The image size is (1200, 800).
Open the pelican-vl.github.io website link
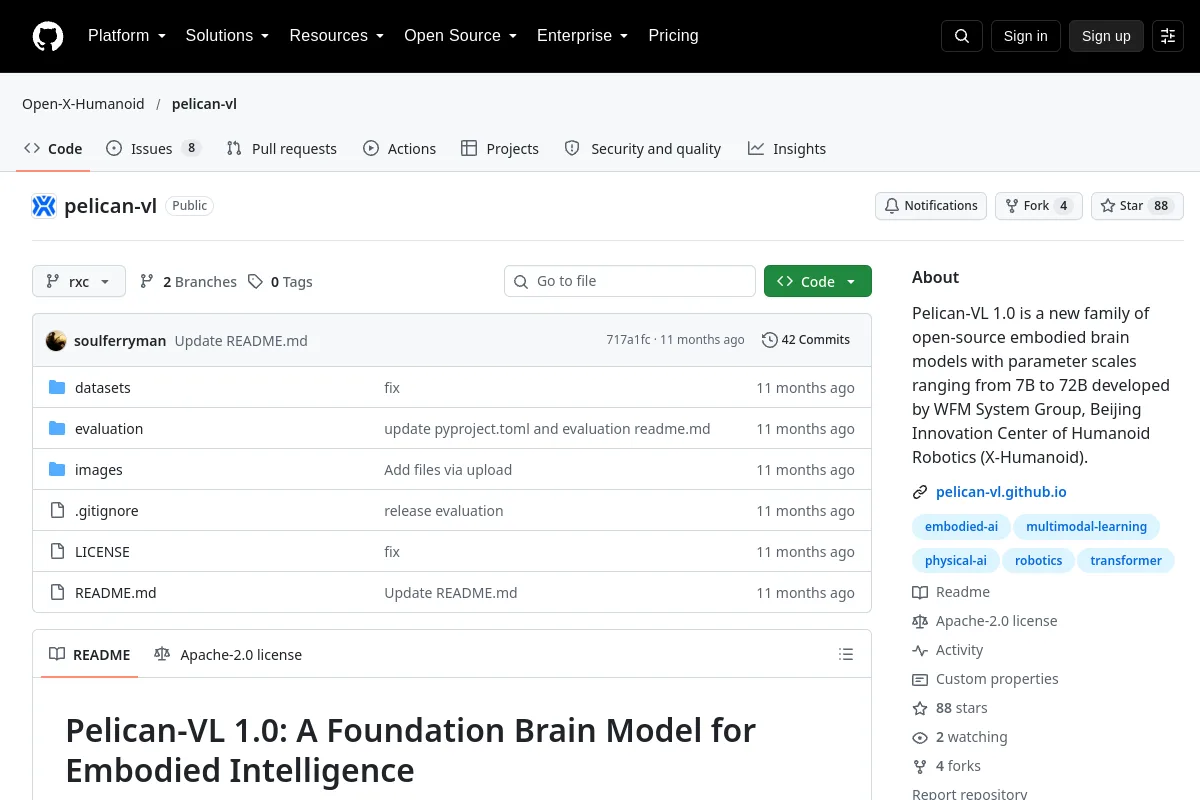tap(1001, 492)
